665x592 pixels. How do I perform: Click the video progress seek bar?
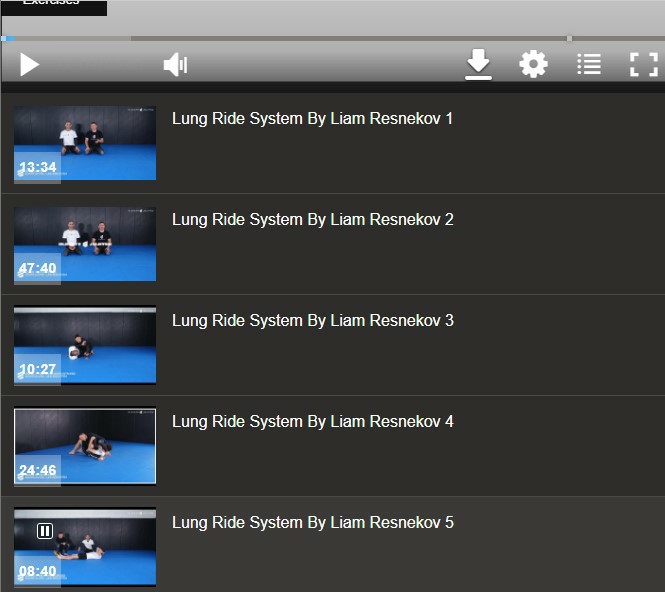click(300, 39)
